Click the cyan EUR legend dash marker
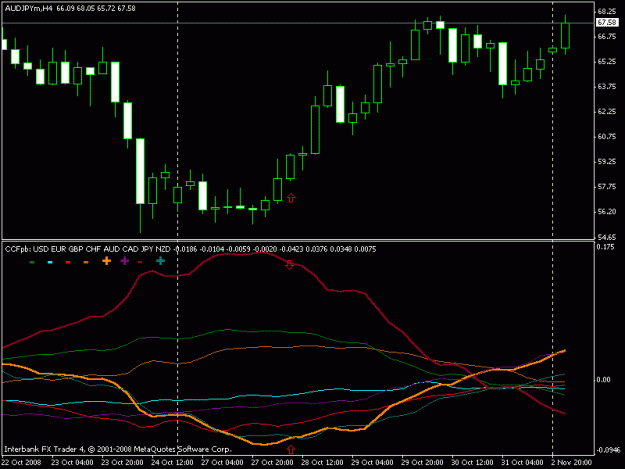This screenshot has height=469, width=625. pyautogui.click(x=50, y=262)
